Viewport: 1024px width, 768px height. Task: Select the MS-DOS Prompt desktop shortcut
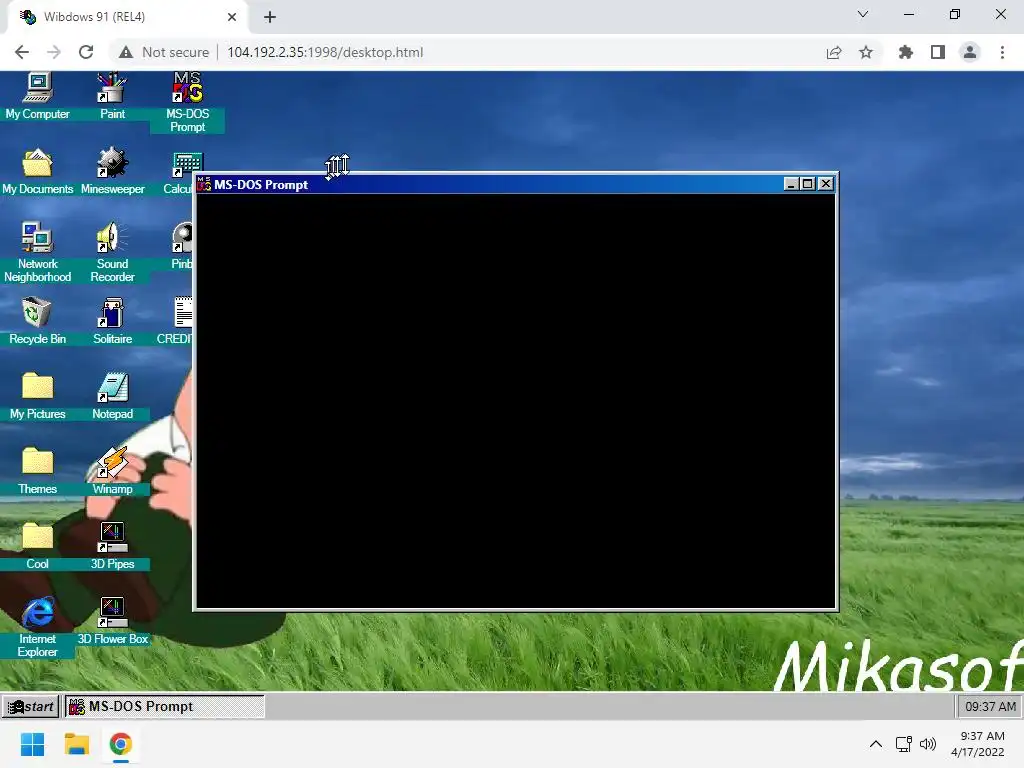[x=187, y=102]
